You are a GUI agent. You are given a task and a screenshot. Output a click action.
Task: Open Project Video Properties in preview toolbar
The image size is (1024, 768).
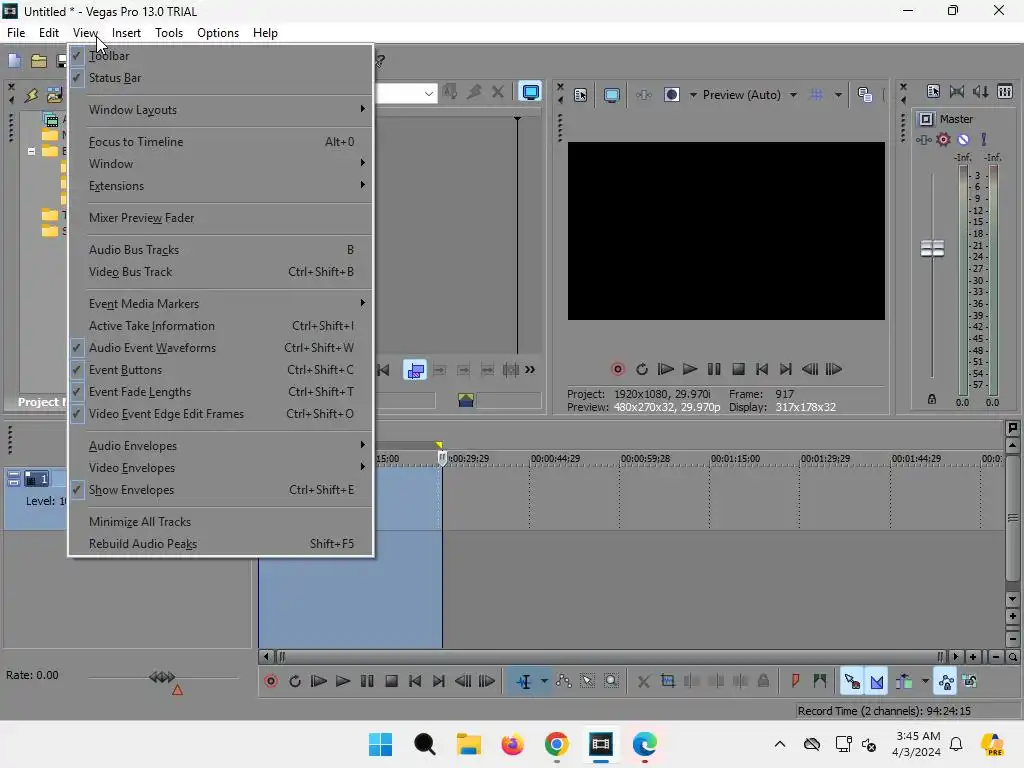[x=581, y=95]
